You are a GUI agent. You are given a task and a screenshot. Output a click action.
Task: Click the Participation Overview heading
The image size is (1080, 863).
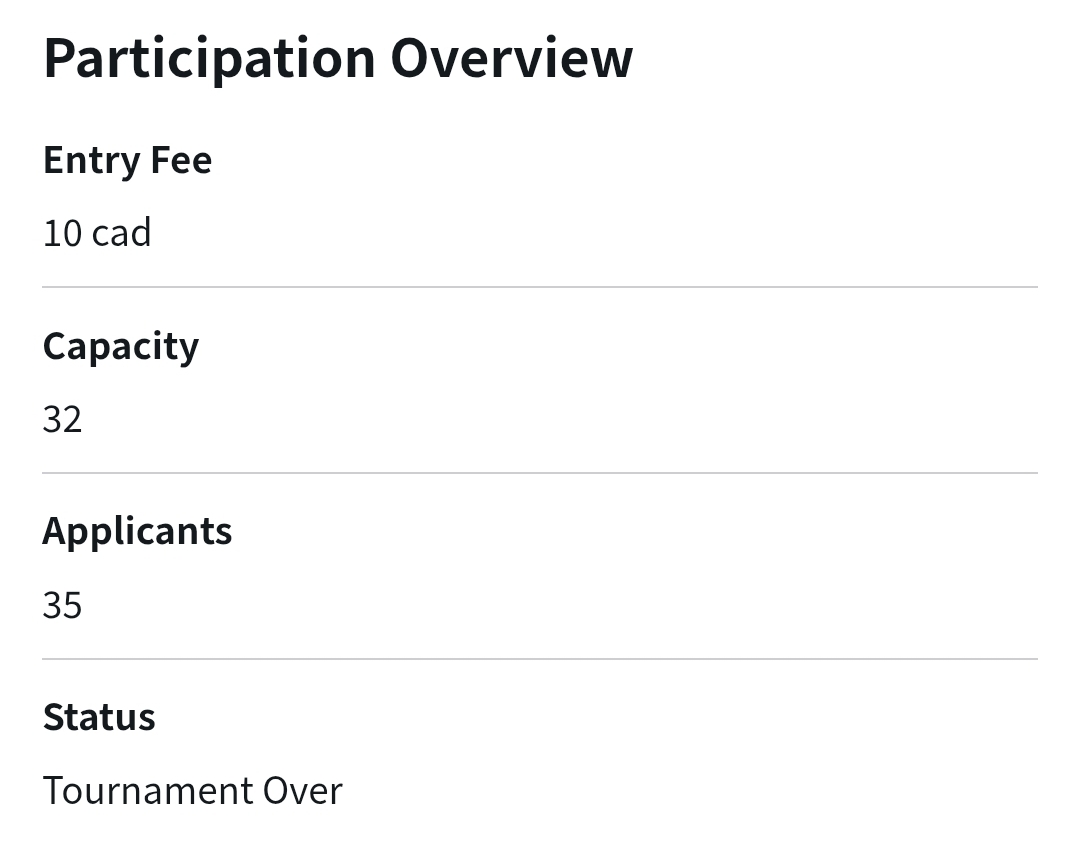tap(338, 58)
